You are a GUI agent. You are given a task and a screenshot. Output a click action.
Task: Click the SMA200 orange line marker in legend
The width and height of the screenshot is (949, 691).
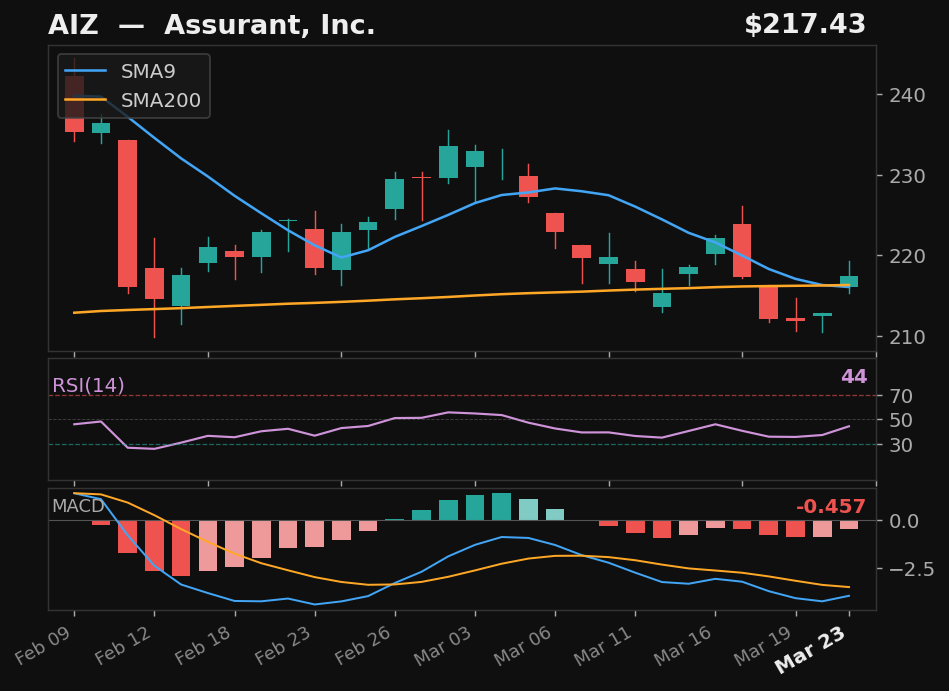tap(88, 100)
